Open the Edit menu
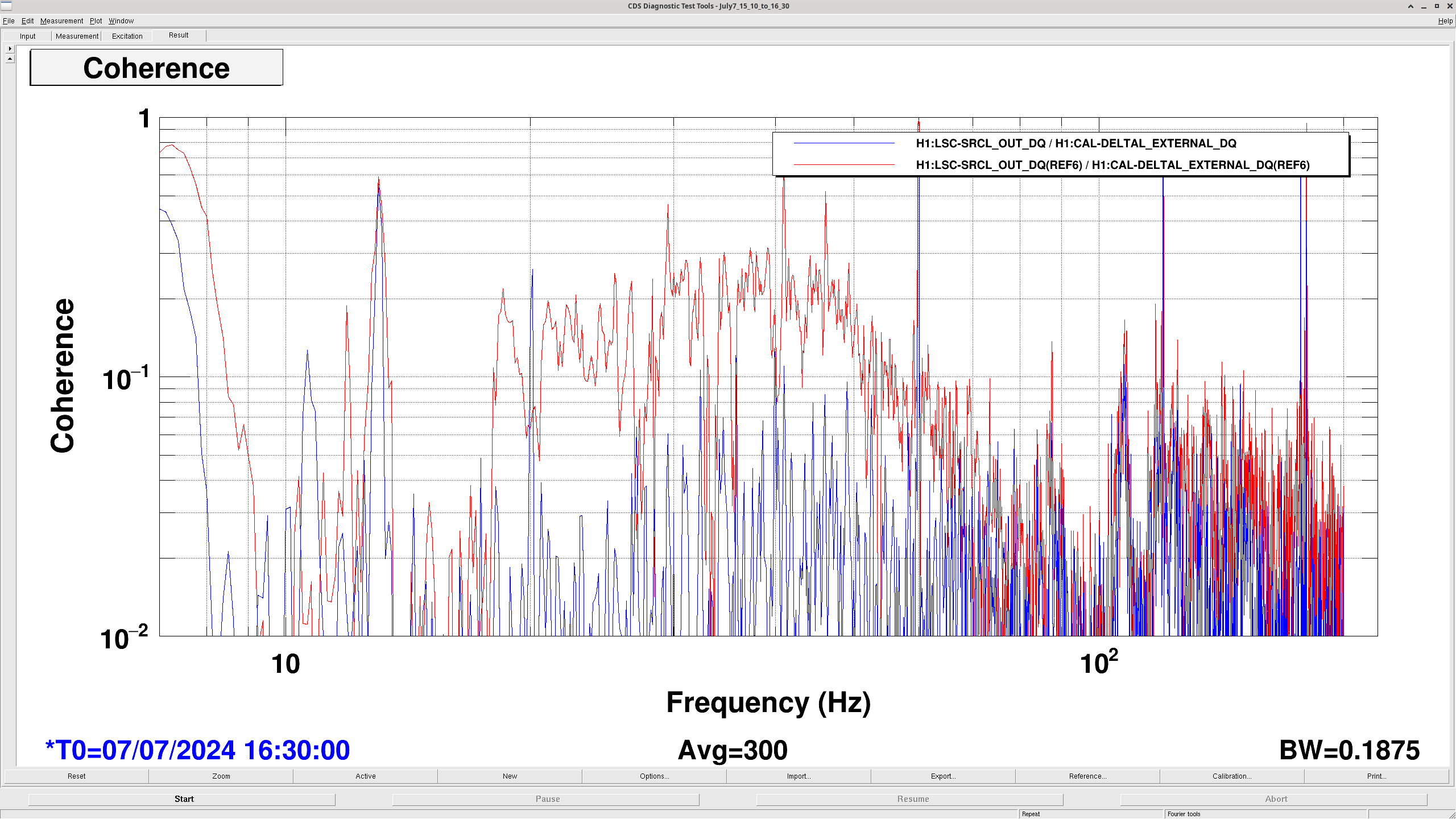This screenshot has width=1456, height=819. pyautogui.click(x=27, y=21)
